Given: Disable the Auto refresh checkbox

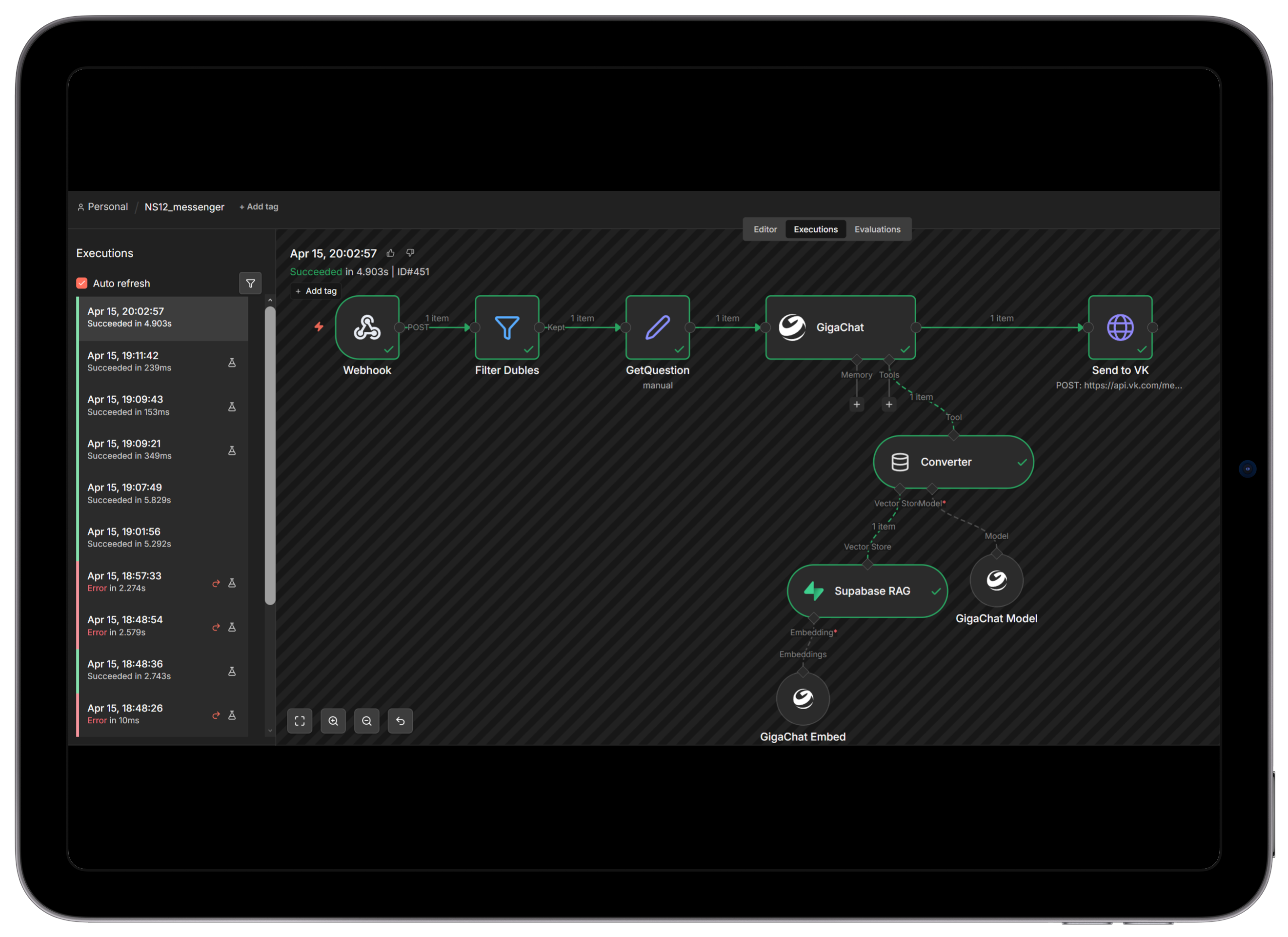Looking at the screenshot, I should [82, 283].
